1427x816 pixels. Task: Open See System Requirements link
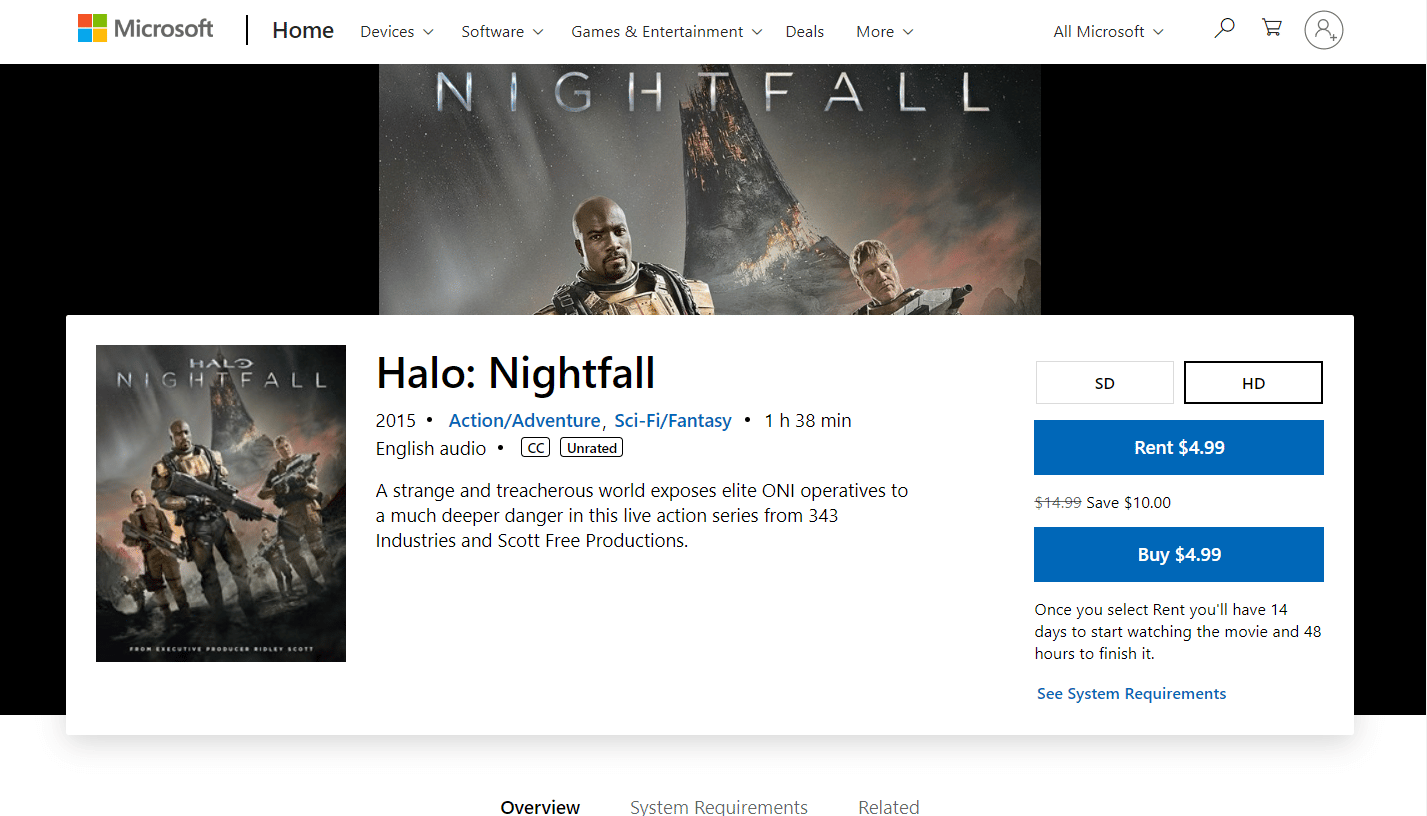point(1131,693)
